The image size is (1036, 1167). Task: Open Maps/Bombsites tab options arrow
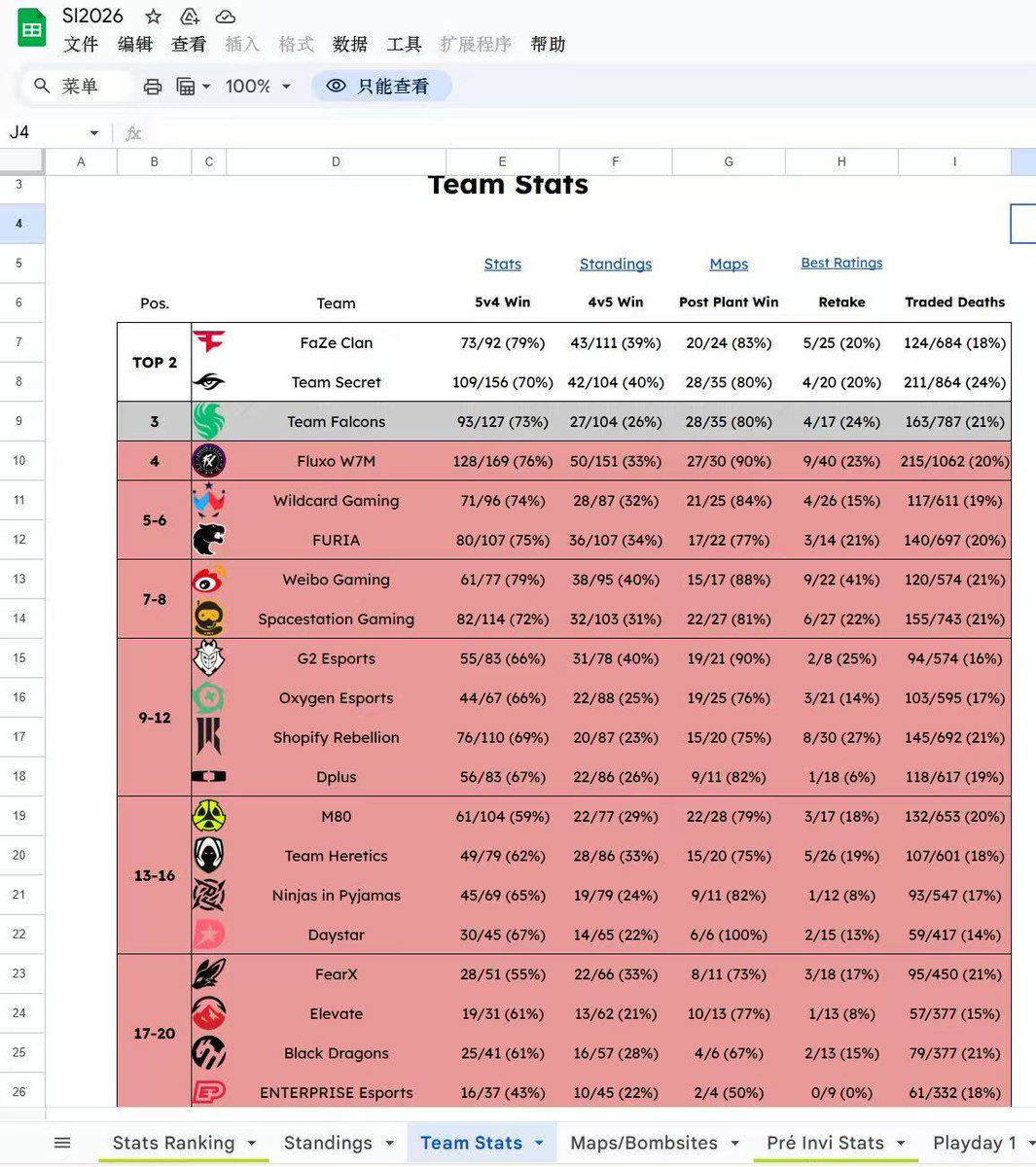(734, 1143)
